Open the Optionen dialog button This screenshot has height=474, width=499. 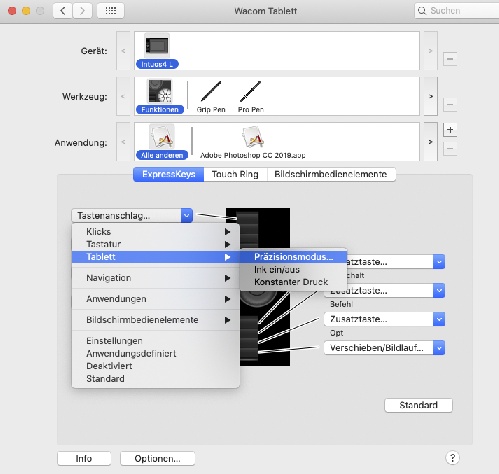(157, 459)
